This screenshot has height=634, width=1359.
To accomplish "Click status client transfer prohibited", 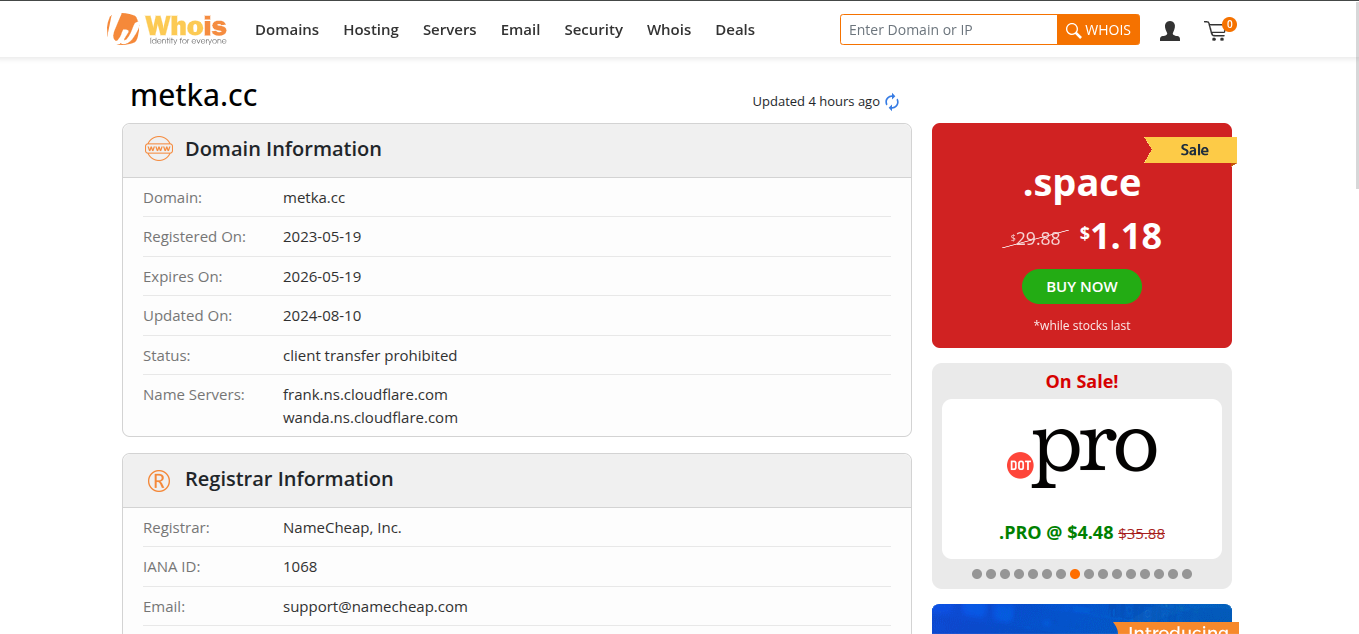I will (x=370, y=356).
